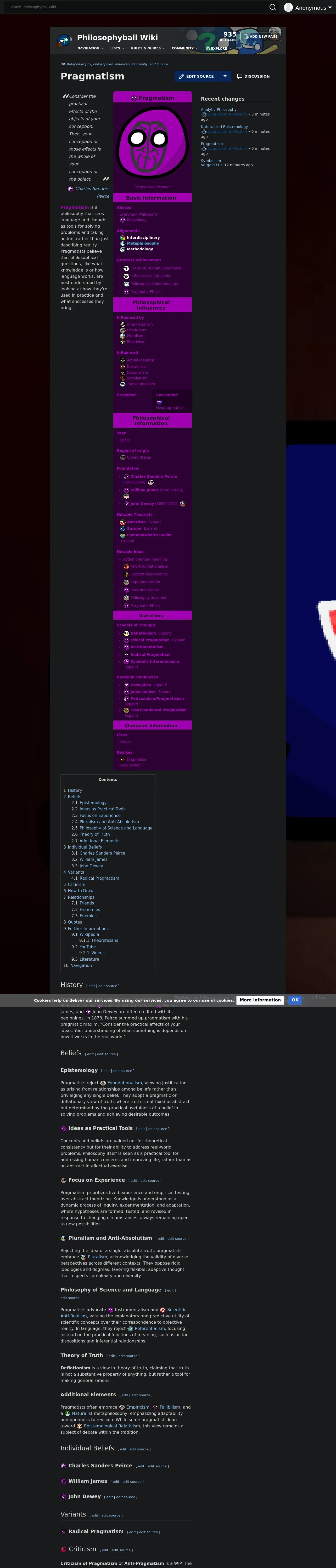Open the Fallibilism link
336x1568 pixels.
pyautogui.click(x=170, y=1407)
